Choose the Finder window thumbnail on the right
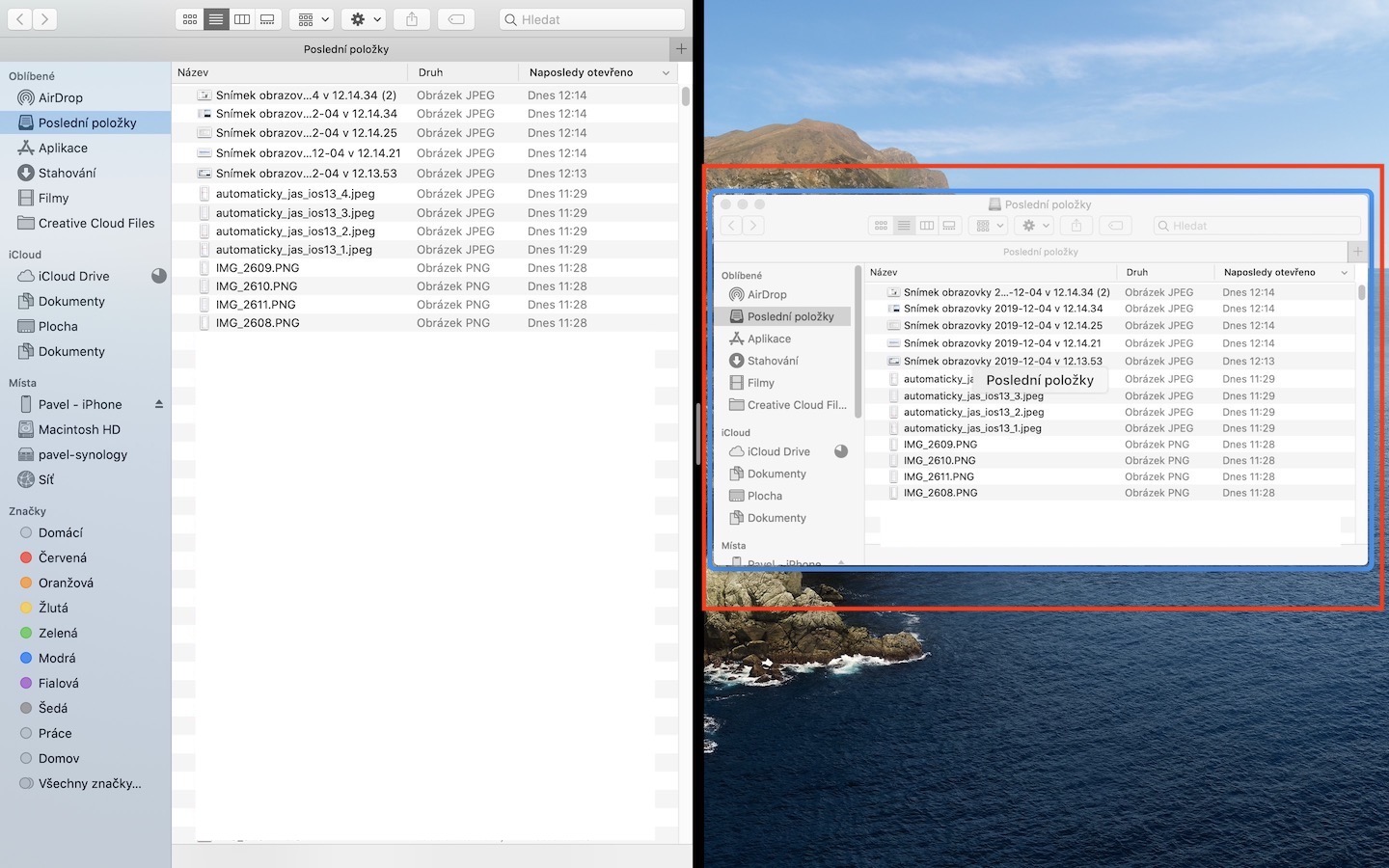 pos(1041,379)
